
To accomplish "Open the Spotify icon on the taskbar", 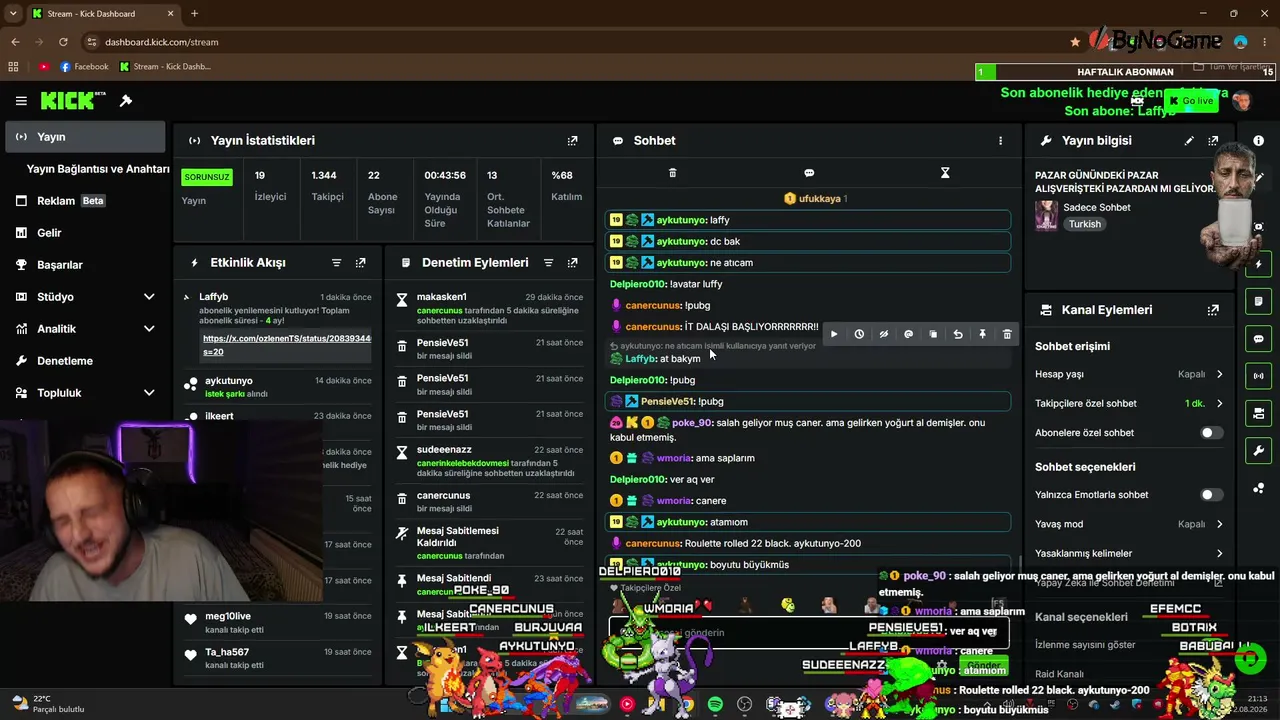I will click(x=715, y=705).
